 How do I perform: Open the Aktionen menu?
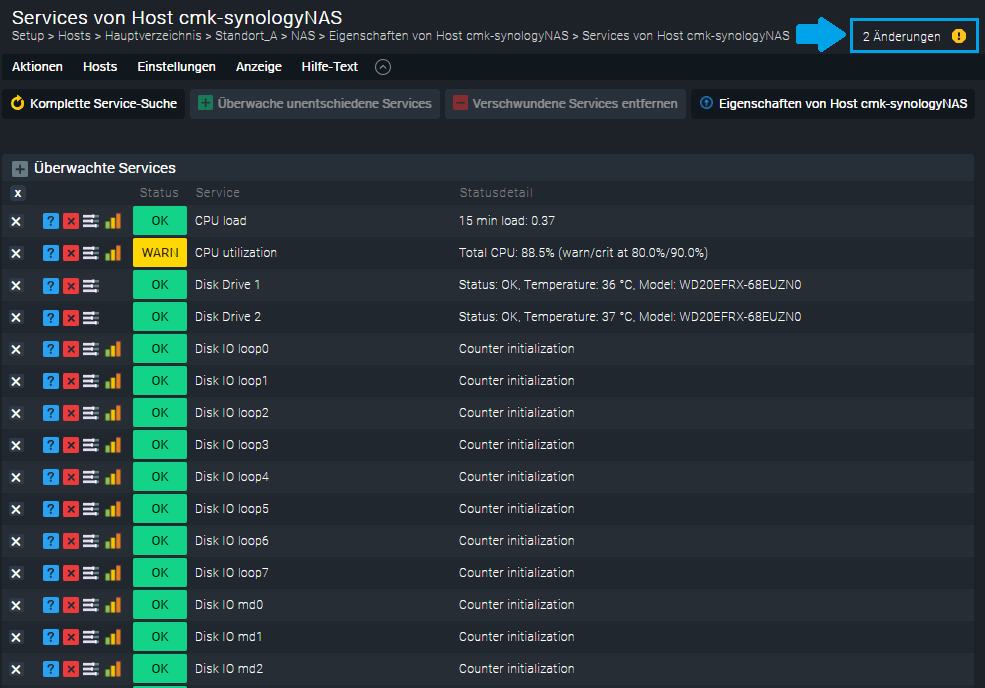tap(37, 67)
